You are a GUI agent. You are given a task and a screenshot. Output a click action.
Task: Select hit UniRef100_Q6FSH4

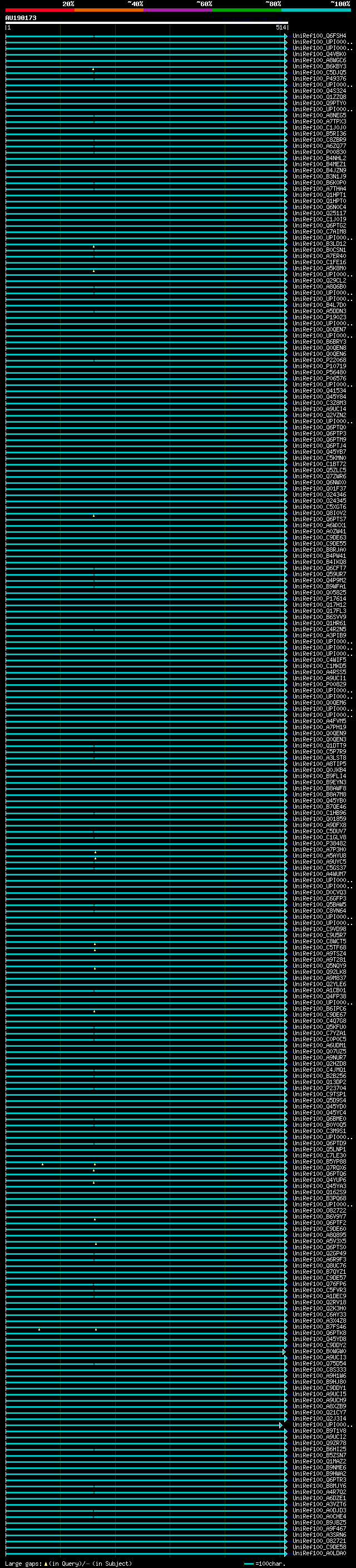319,36
